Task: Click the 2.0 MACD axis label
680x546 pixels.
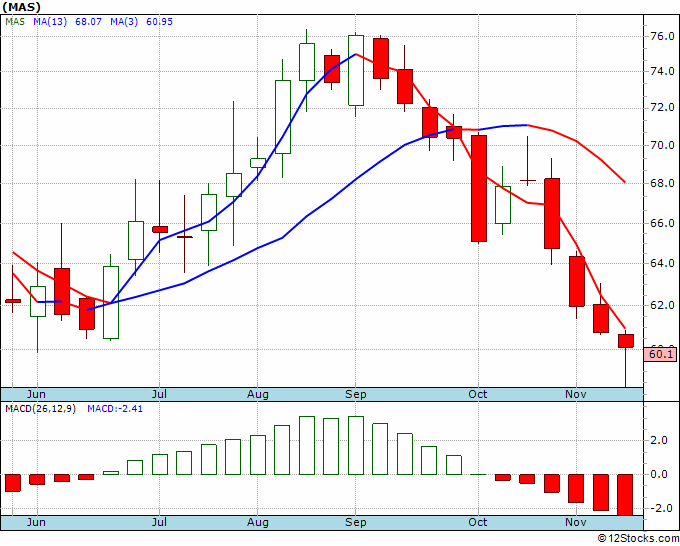Action: coord(658,440)
